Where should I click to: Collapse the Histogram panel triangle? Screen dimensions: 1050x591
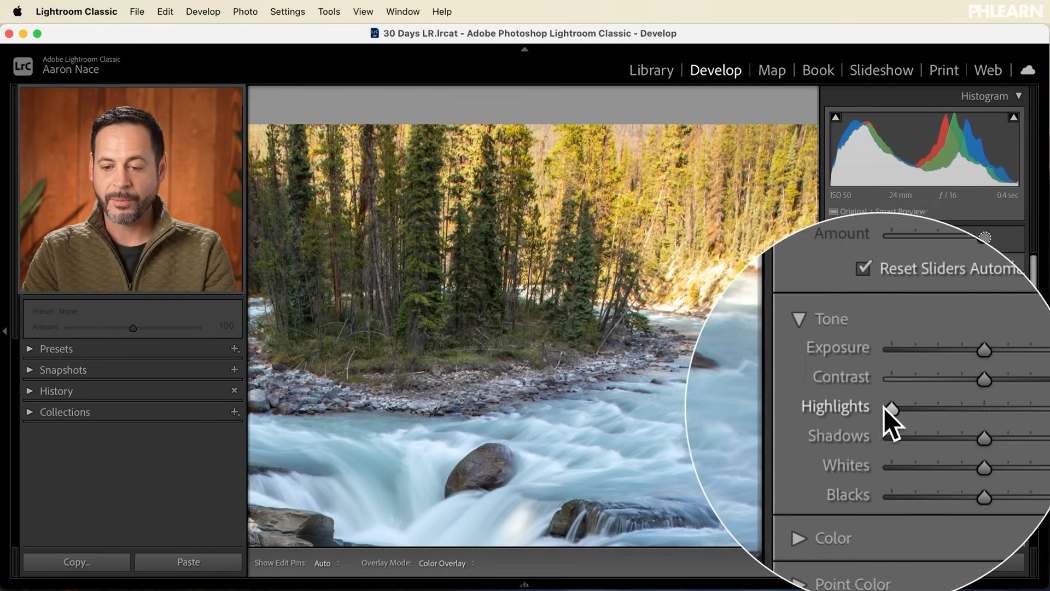pyautogui.click(x=1019, y=96)
